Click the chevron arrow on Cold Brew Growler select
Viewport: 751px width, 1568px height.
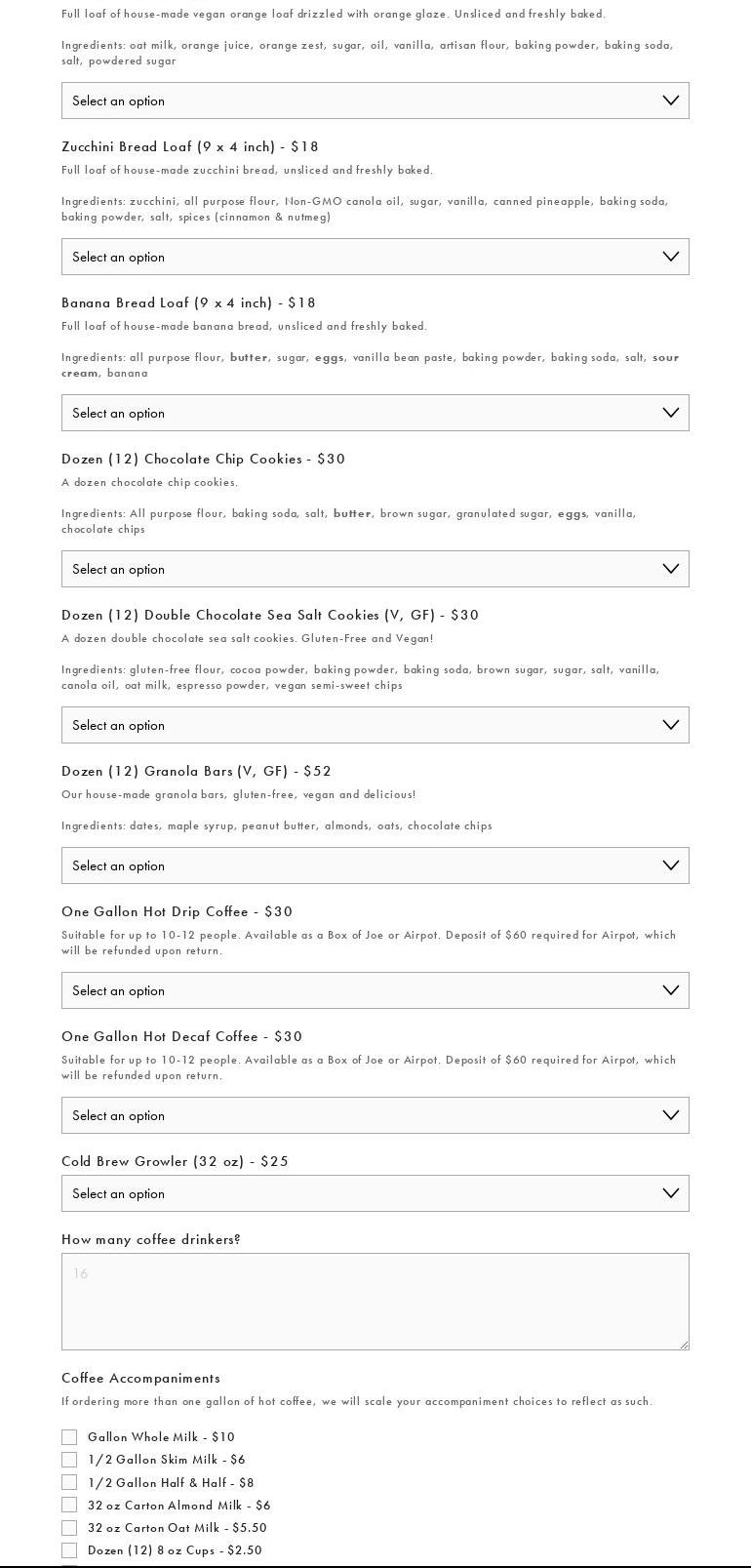[670, 1193]
